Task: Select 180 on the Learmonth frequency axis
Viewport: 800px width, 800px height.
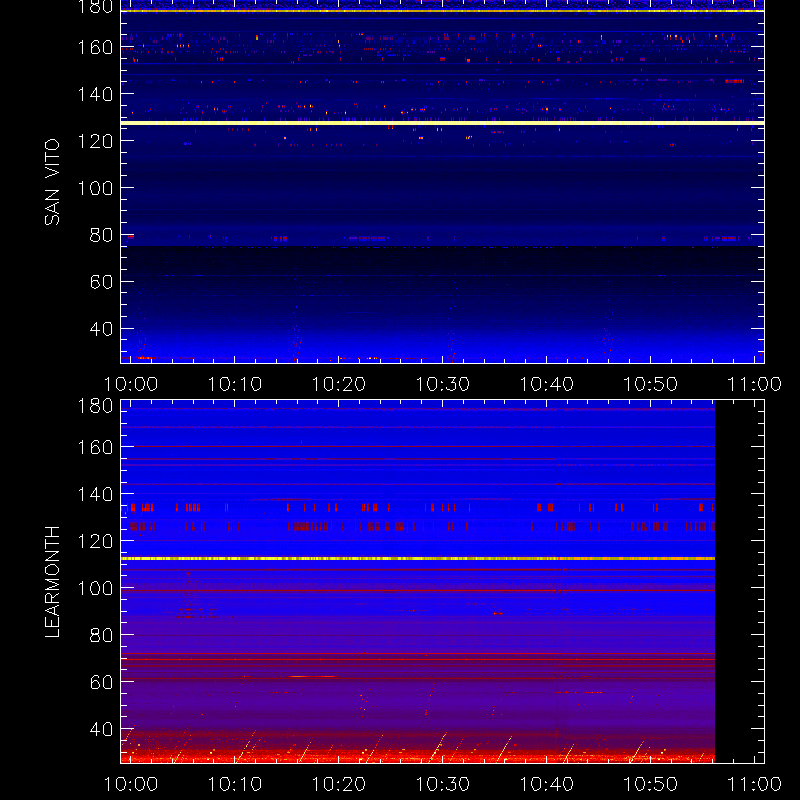Action: [x=95, y=406]
